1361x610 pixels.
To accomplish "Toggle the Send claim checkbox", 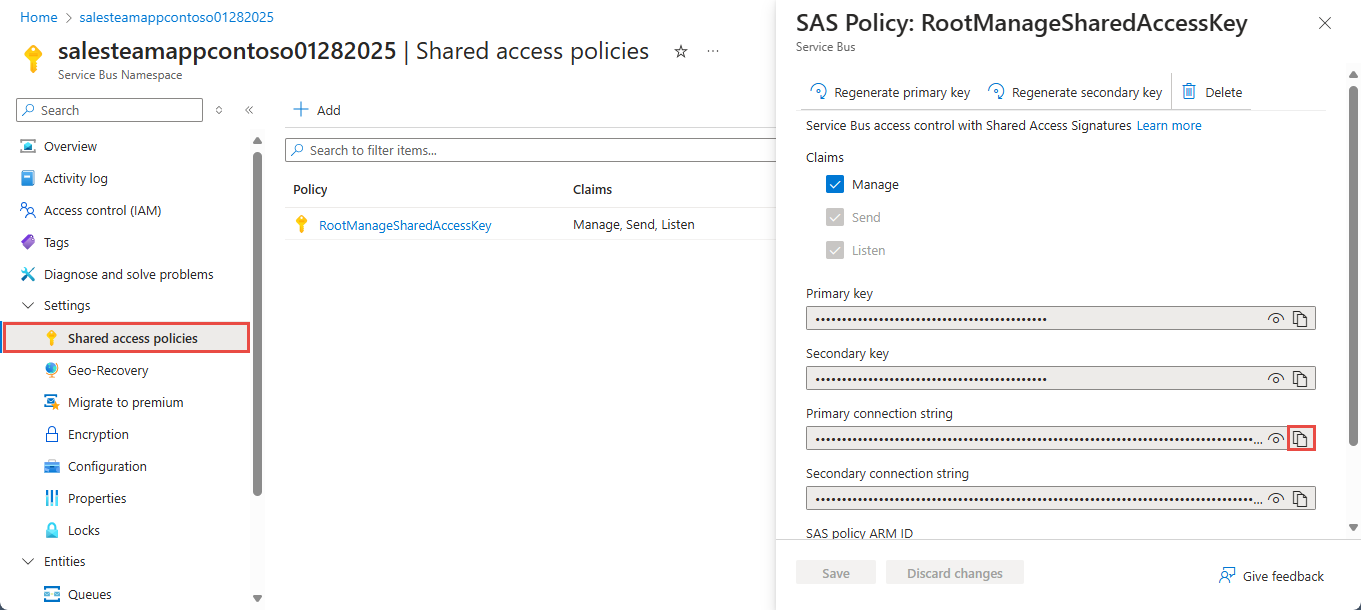I will coord(835,217).
